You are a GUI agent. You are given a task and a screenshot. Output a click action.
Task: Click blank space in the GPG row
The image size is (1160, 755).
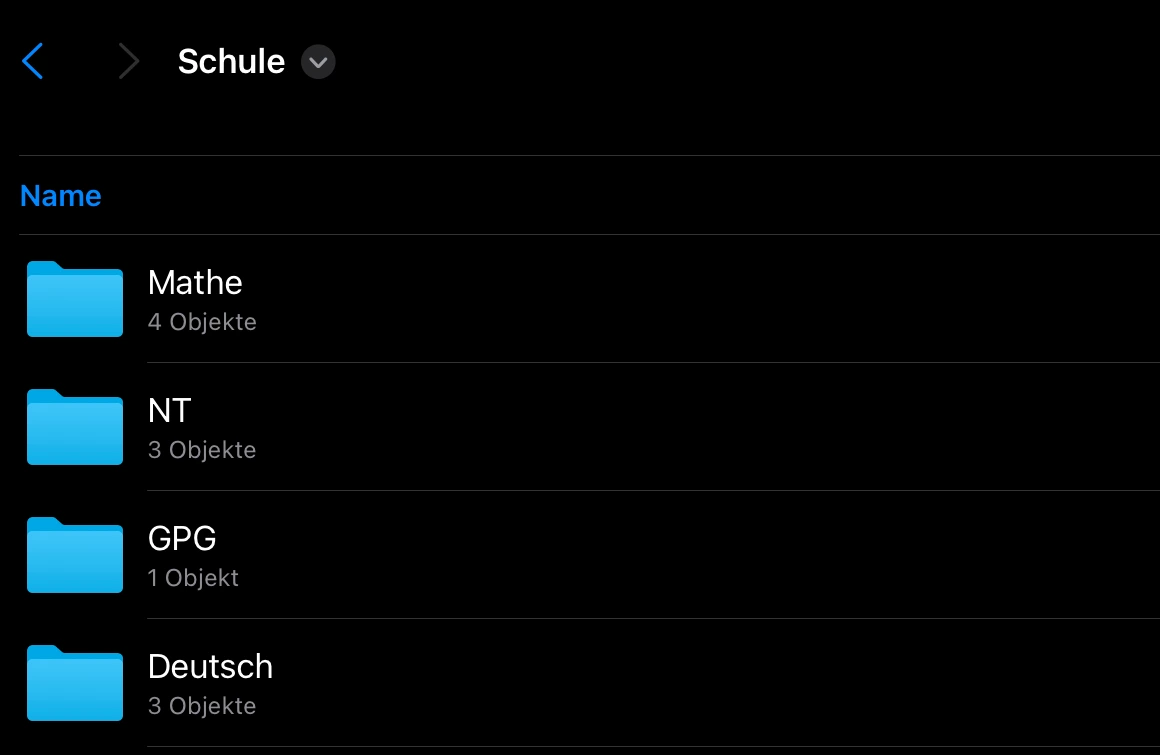[x=700, y=555]
